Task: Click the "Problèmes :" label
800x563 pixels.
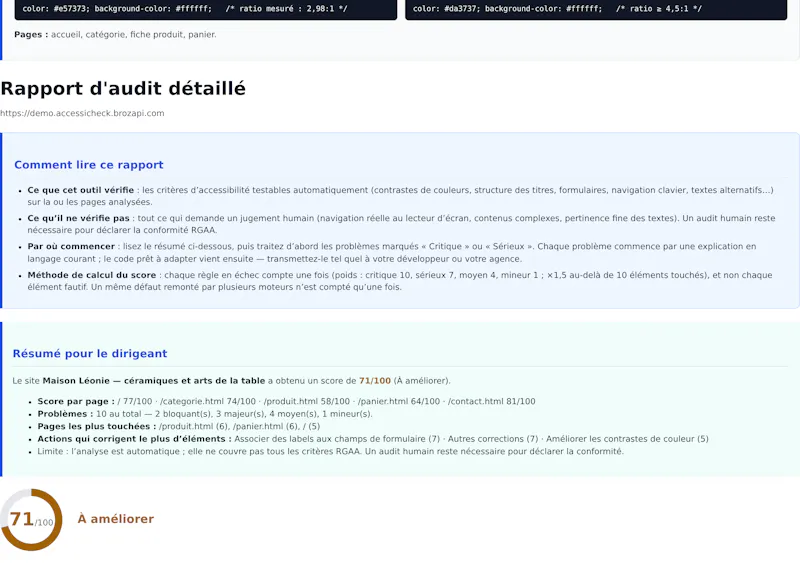Action: coord(65,414)
